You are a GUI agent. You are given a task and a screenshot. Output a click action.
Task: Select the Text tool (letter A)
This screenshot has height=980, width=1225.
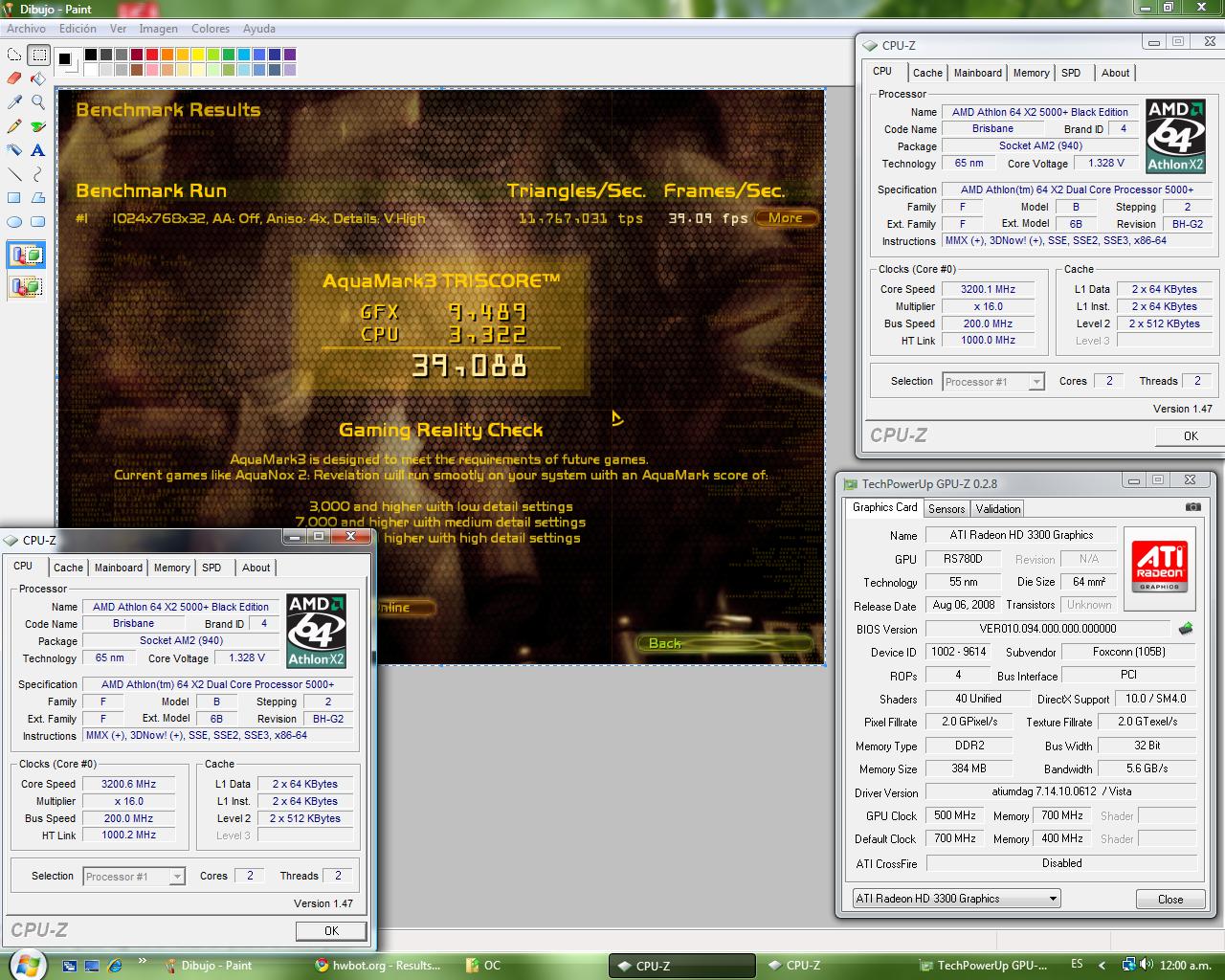tap(38, 150)
